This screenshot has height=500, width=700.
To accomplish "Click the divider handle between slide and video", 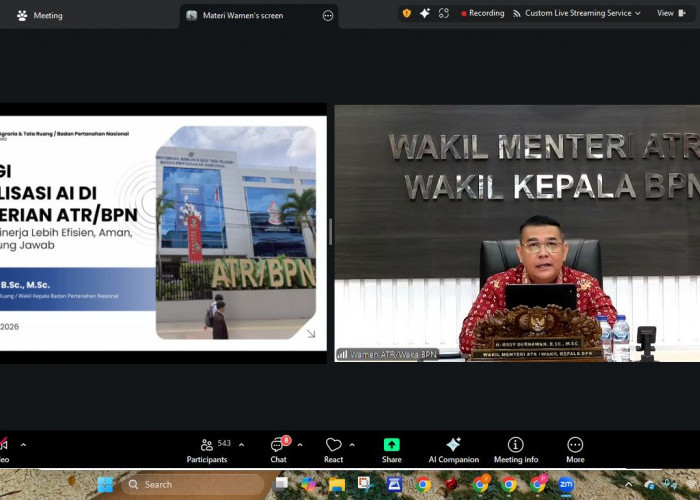I will point(330,232).
